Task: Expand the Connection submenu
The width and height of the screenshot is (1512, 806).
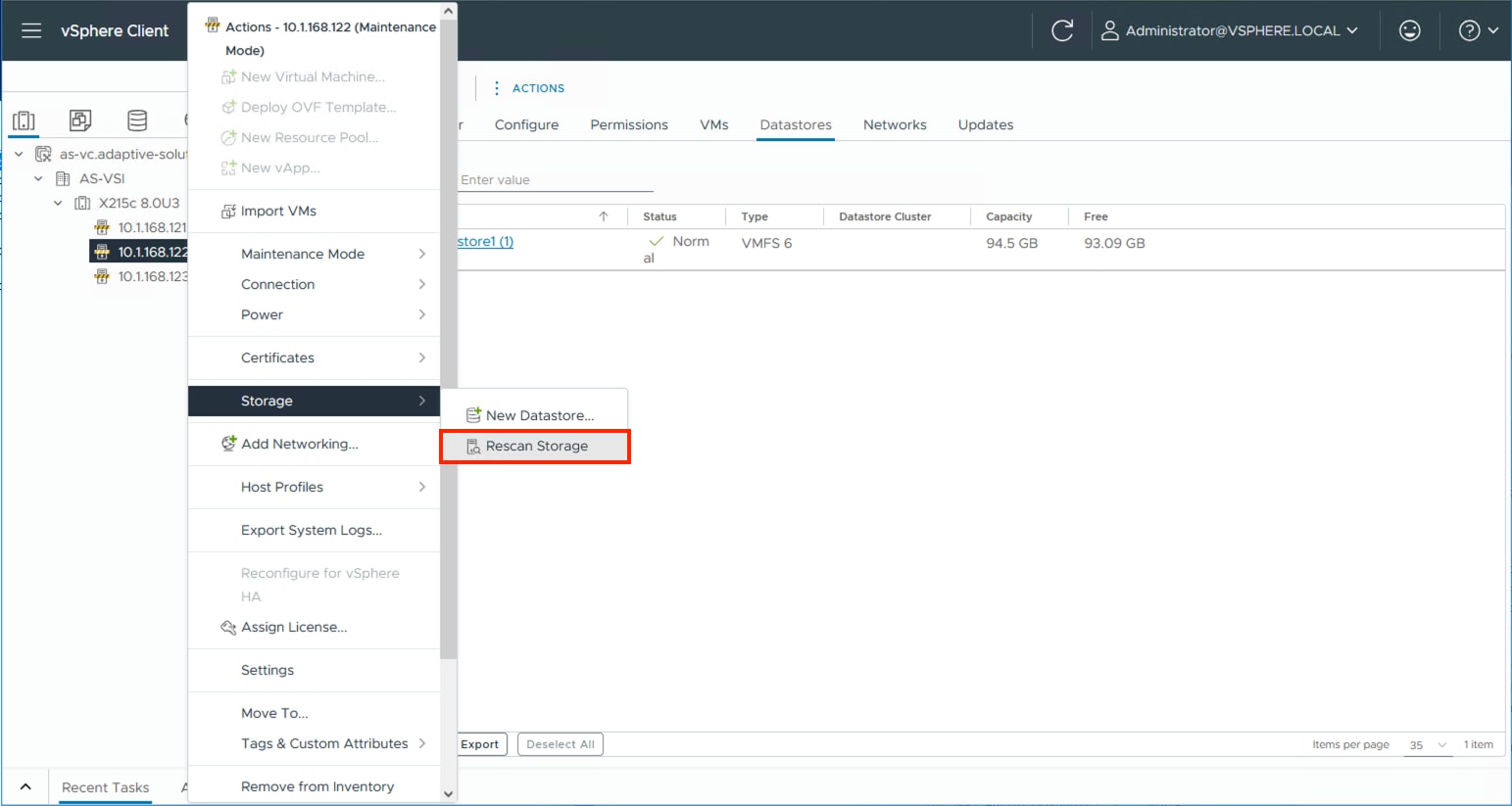Action: tap(314, 284)
